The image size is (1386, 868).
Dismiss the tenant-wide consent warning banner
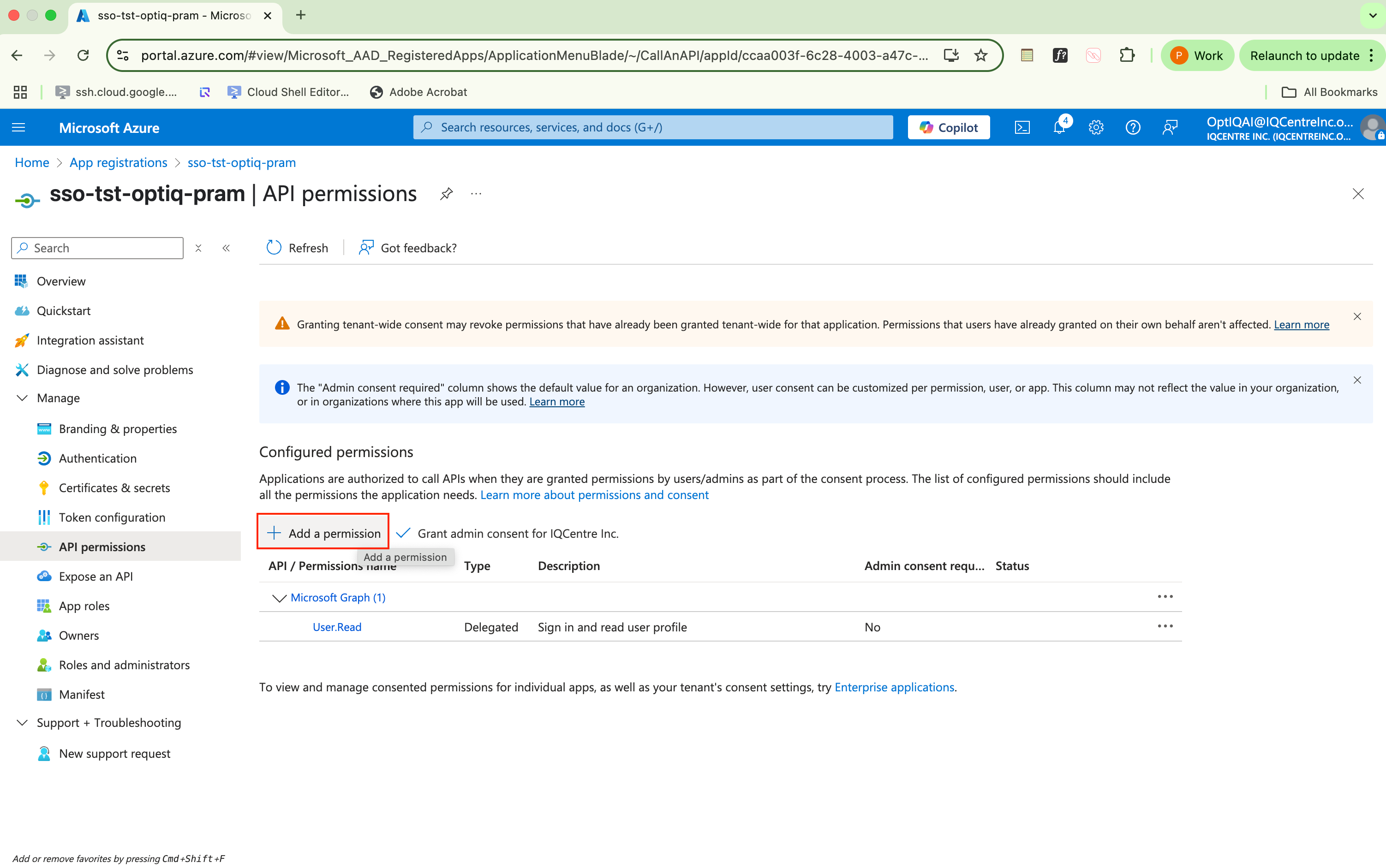pos(1357,317)
